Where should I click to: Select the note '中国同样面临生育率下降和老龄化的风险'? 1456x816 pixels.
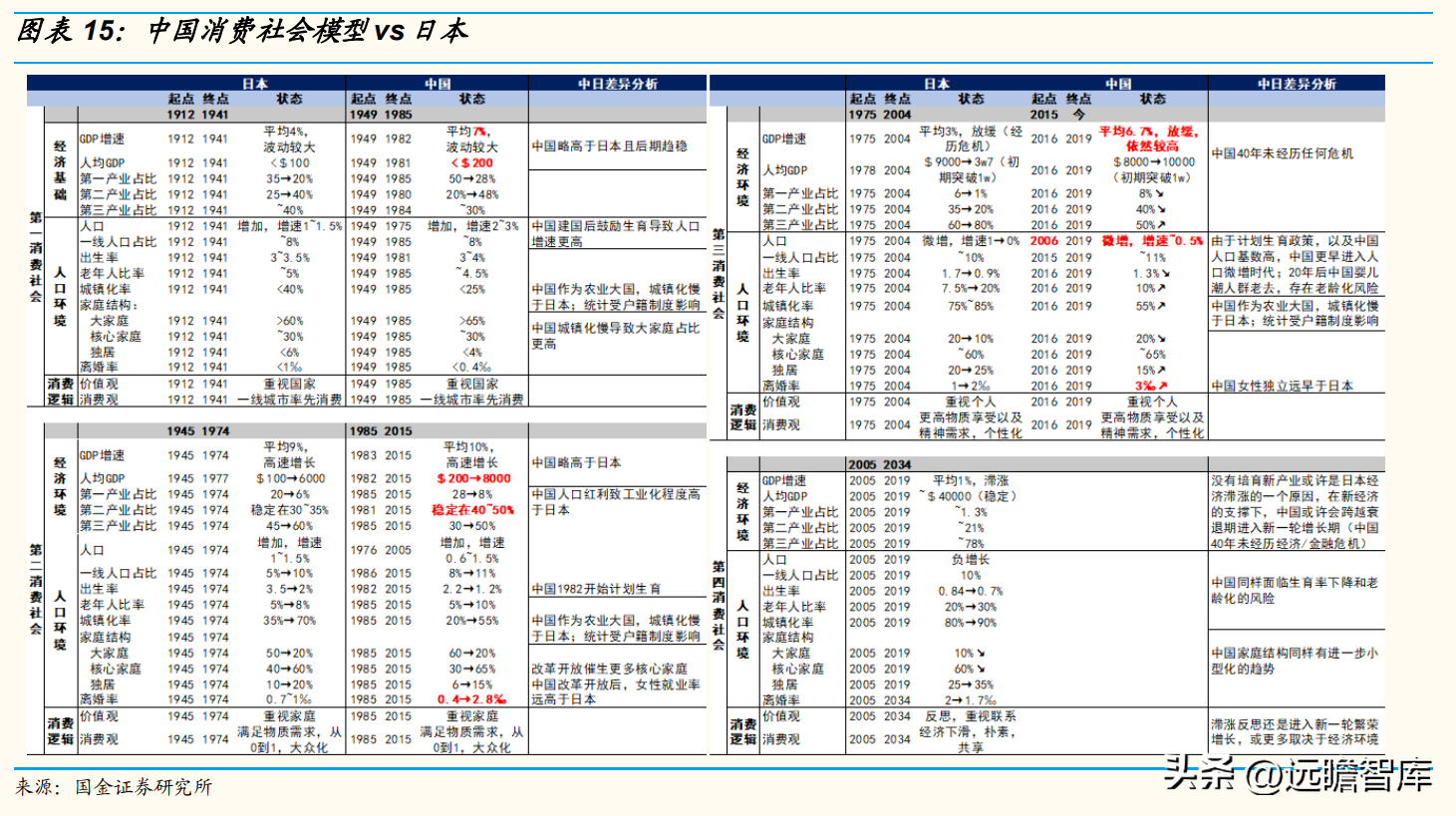1296,590
